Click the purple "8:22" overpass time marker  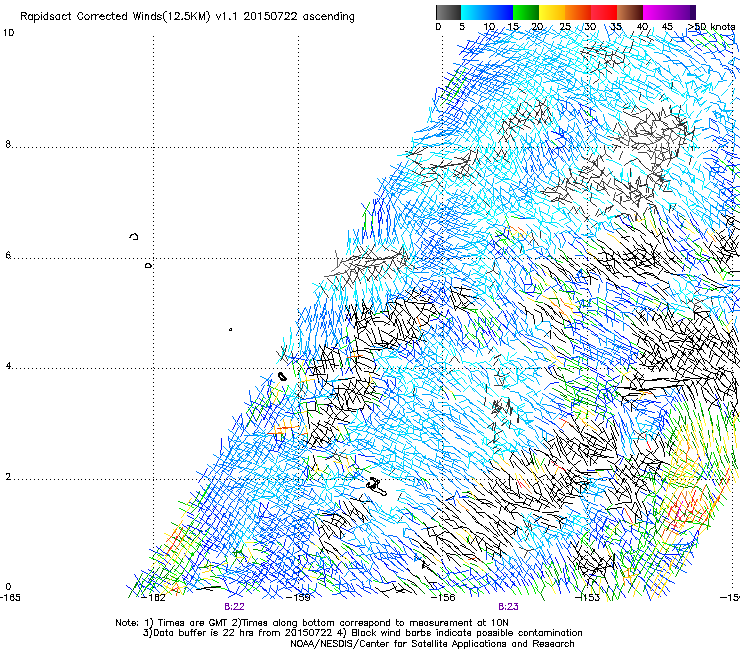(x=234, y=607)
